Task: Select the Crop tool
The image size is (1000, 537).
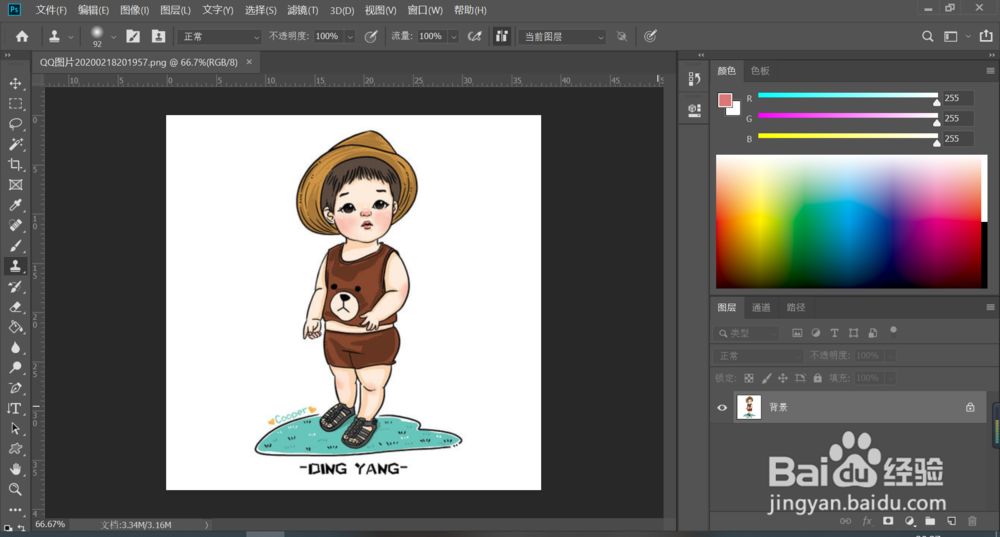Action: [15, 165]
